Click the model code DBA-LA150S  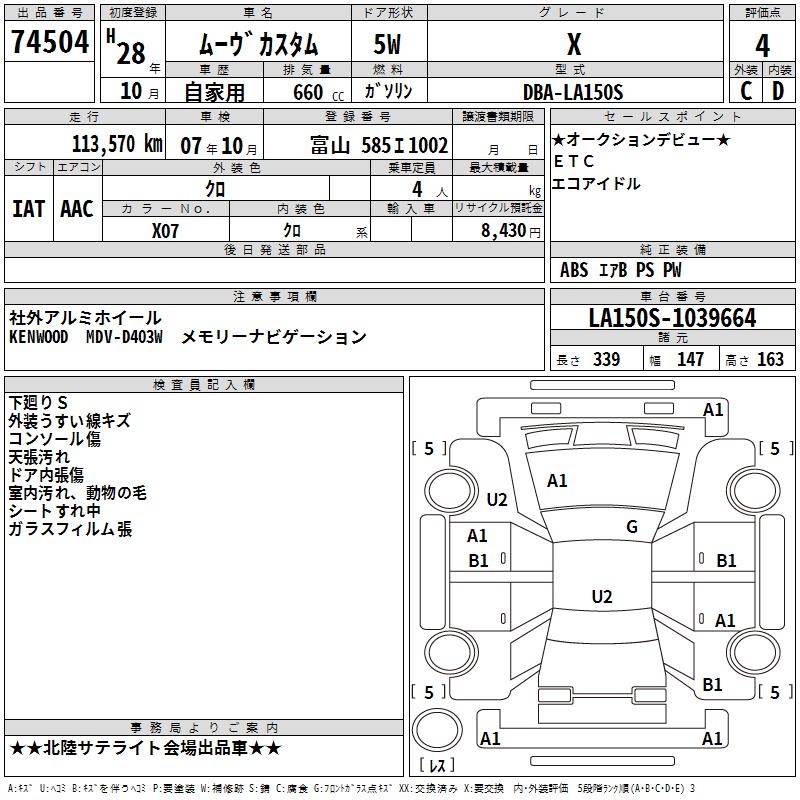(573, 92)
